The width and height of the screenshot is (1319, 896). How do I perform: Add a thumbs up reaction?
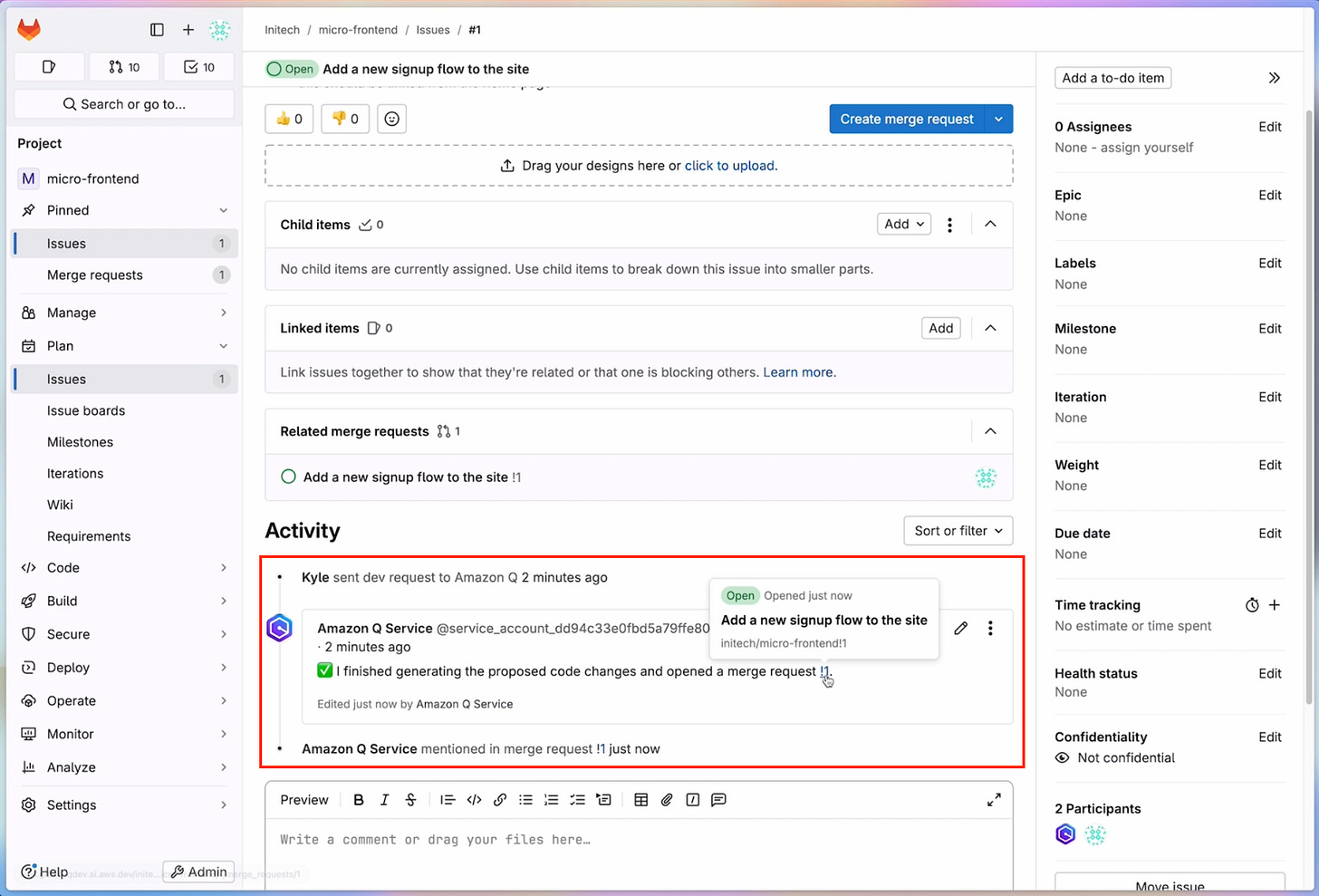click(289, 119)
